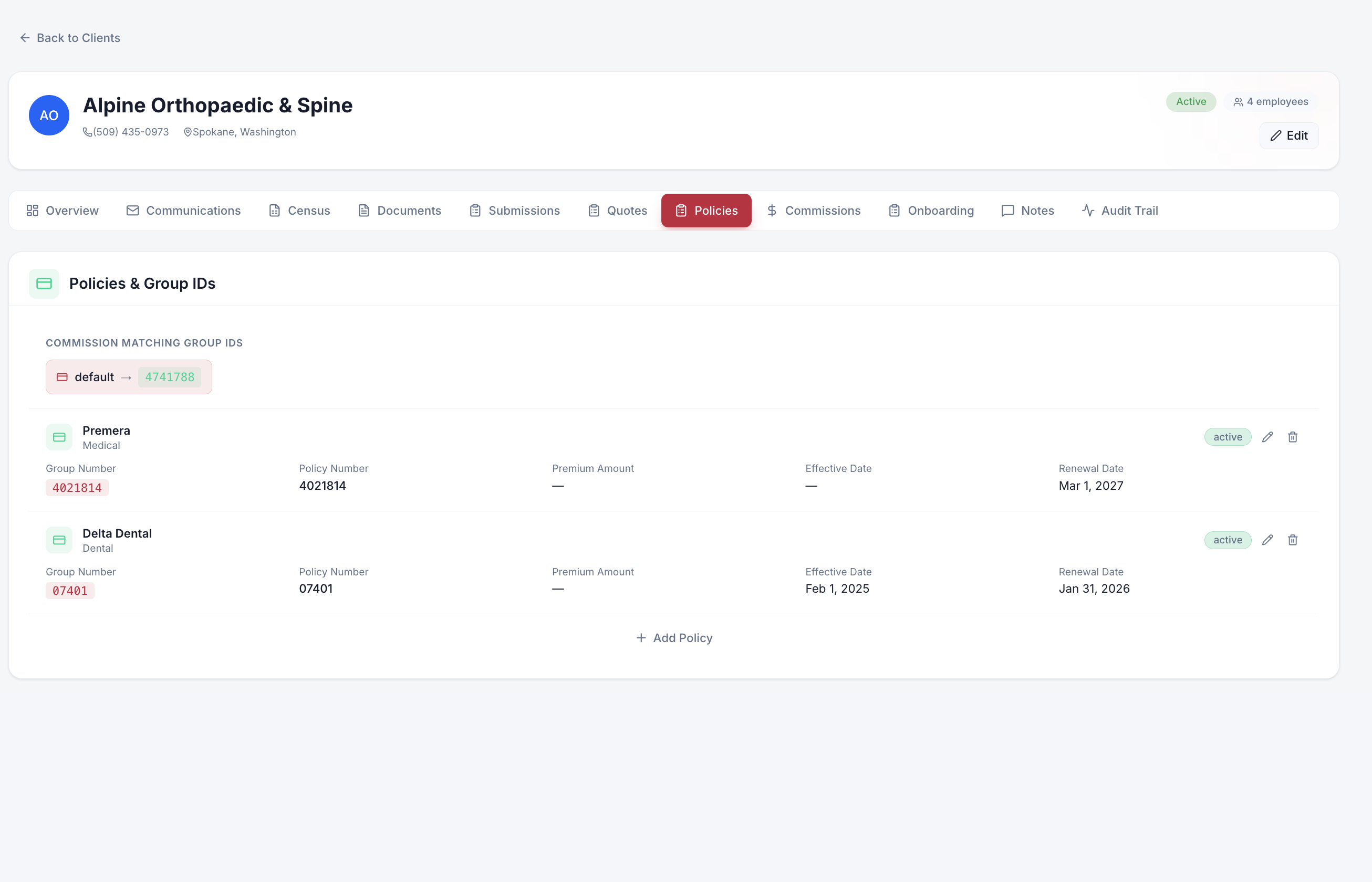Delete the Premera policy via trash icon
Screen dimensions: 1372x882
tap(1292, 437)
